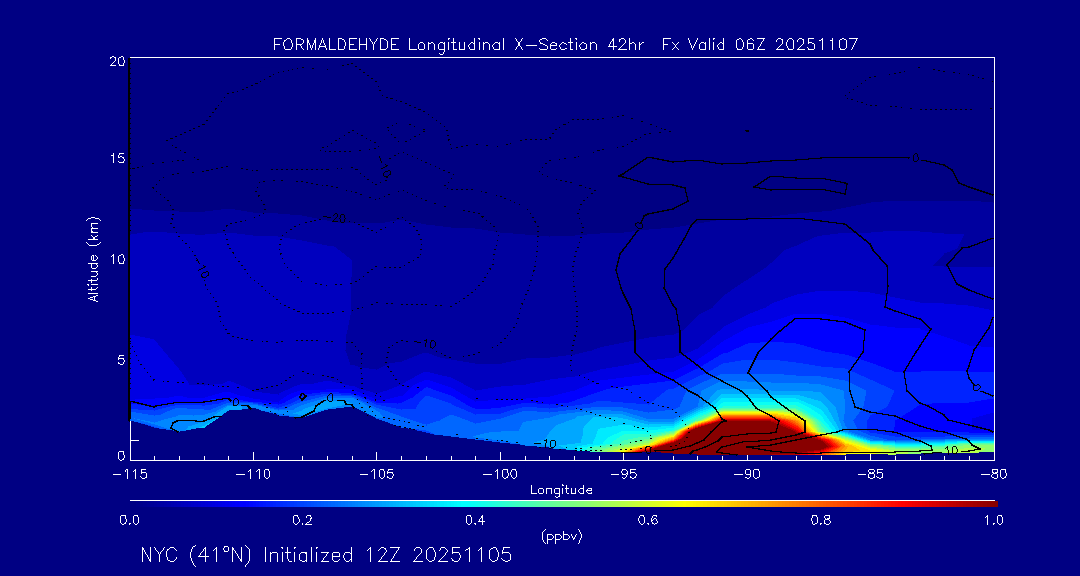Click color scale label 0.8

click(821, 520)
